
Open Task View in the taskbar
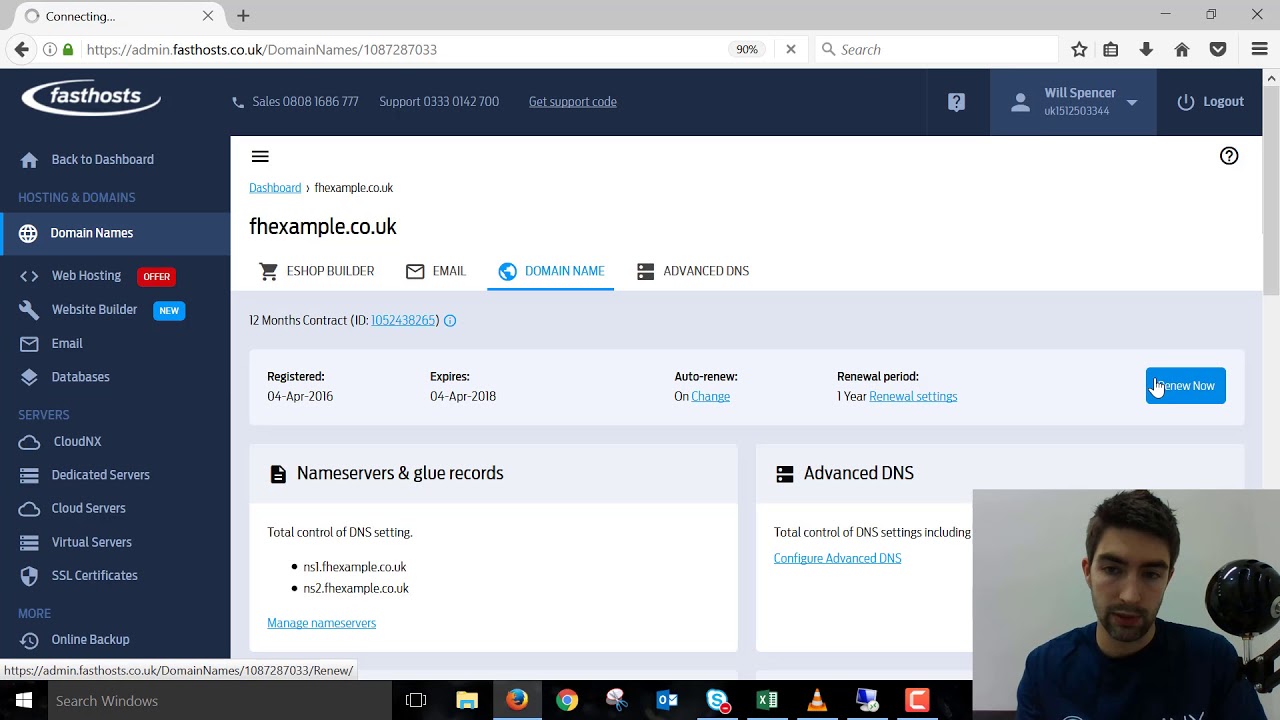click(416, 701)
